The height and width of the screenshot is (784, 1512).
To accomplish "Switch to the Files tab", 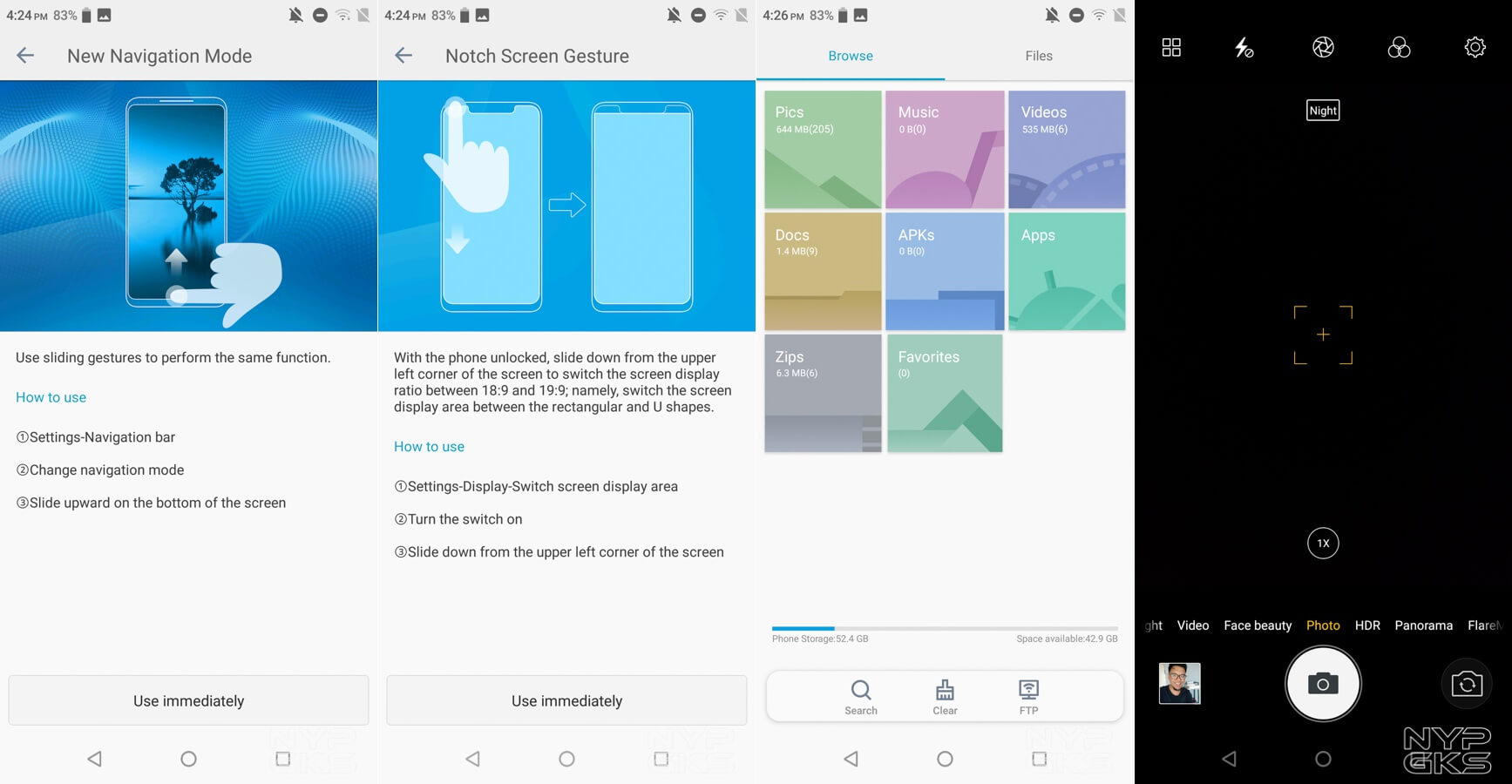I will point(1039,56).
